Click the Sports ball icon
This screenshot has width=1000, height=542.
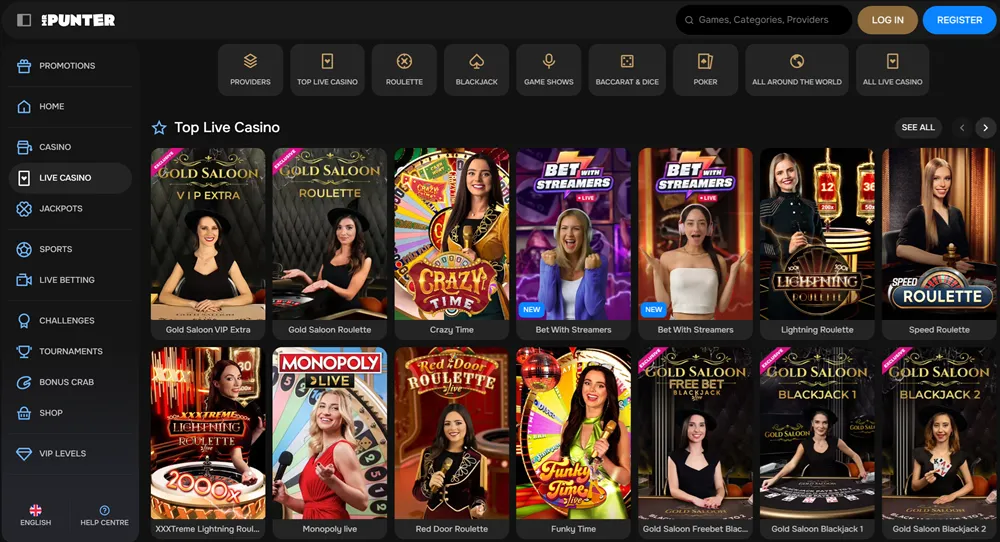click(x=24, y=249)
